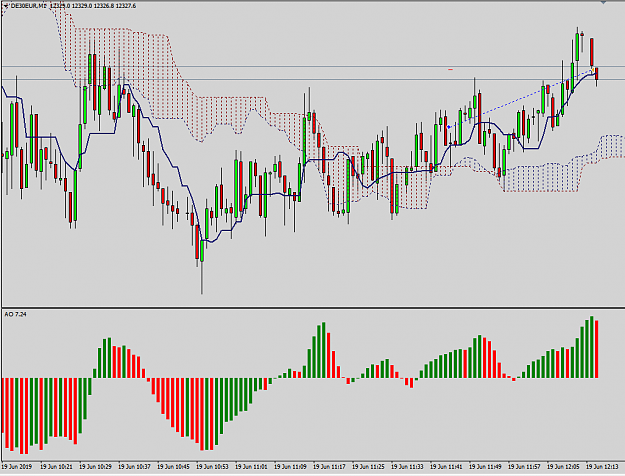This screenshot has height=476, width=625.
Task: Click the chart shift triangle marker
Action: [603, 2]
